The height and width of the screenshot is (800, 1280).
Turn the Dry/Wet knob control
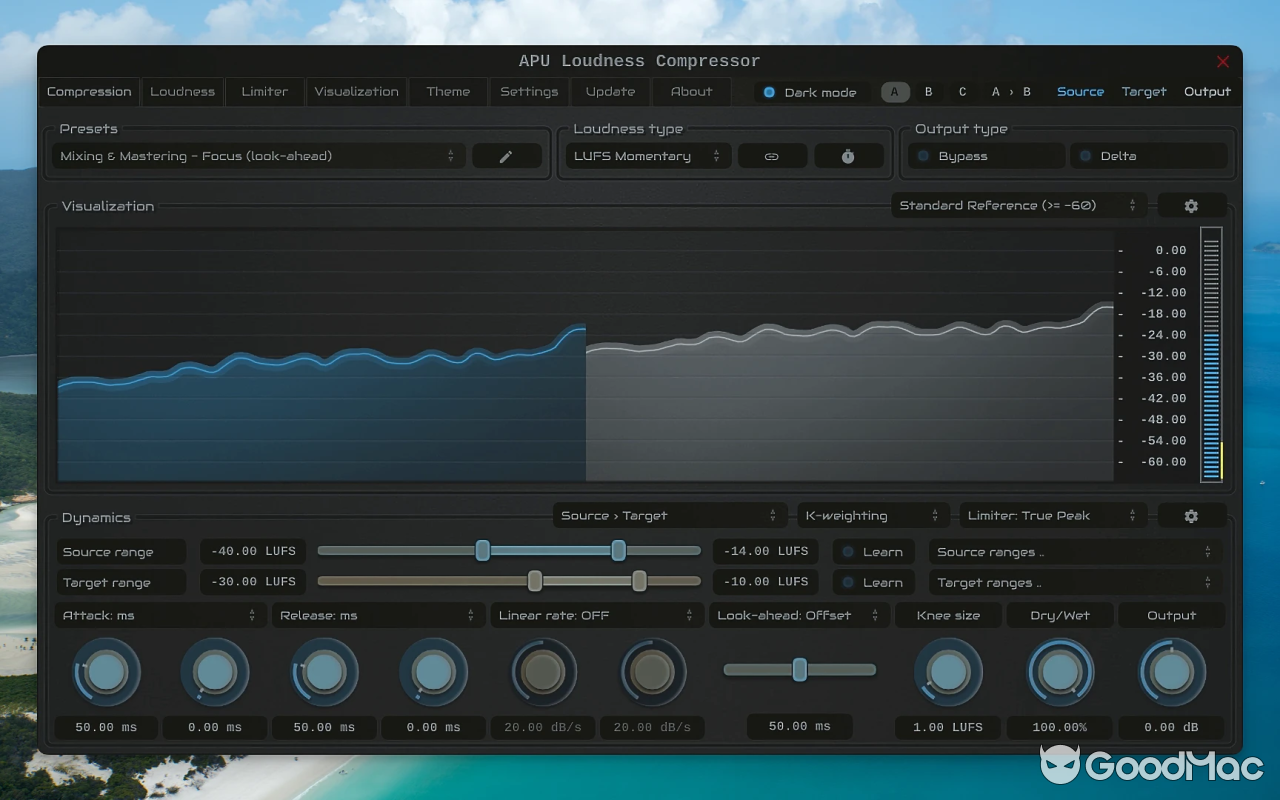click(x=1060, y=671)
